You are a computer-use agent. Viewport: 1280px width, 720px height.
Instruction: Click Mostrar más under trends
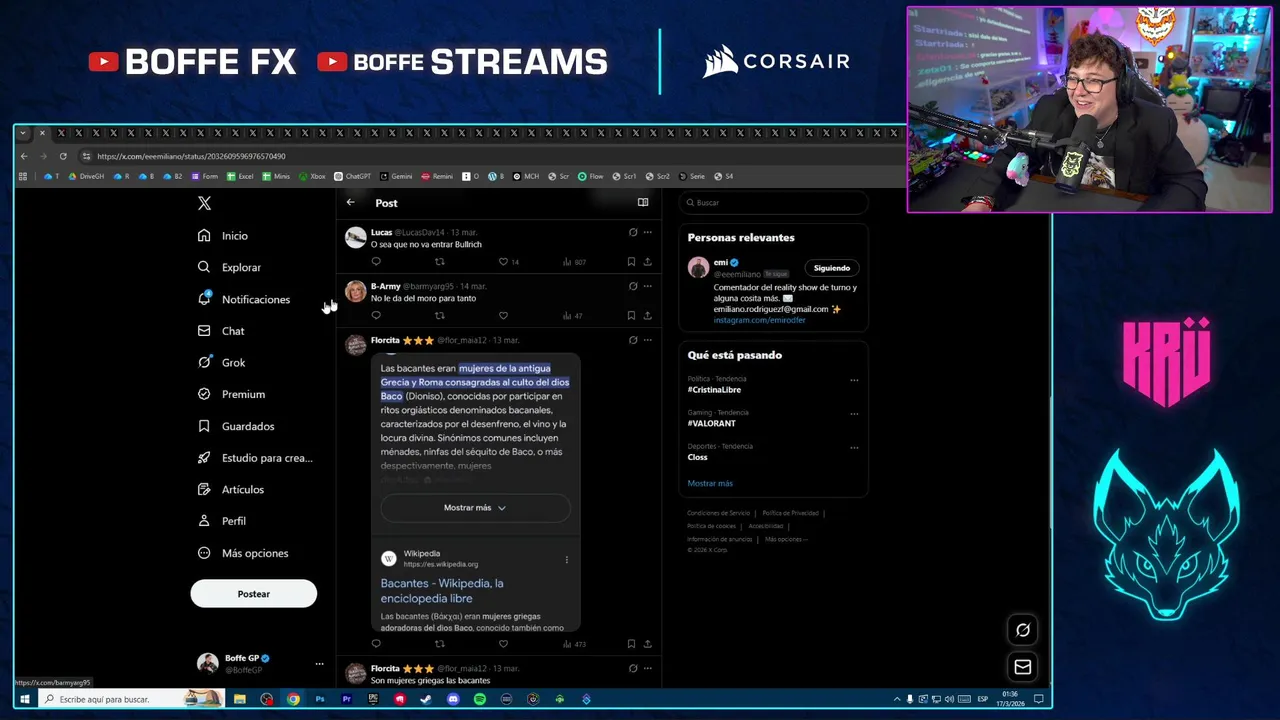click(x=710, y=484)
